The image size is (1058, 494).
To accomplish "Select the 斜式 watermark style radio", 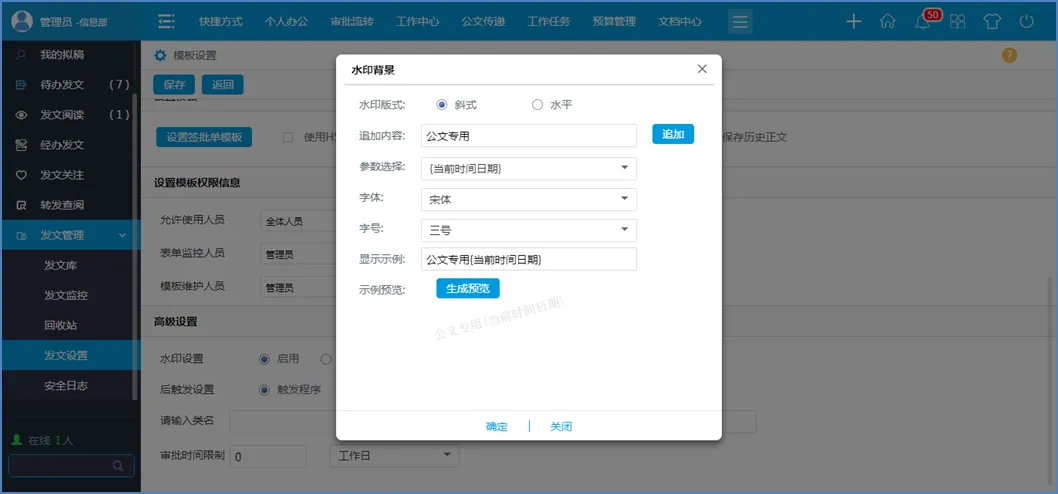I will pos(442,104).
